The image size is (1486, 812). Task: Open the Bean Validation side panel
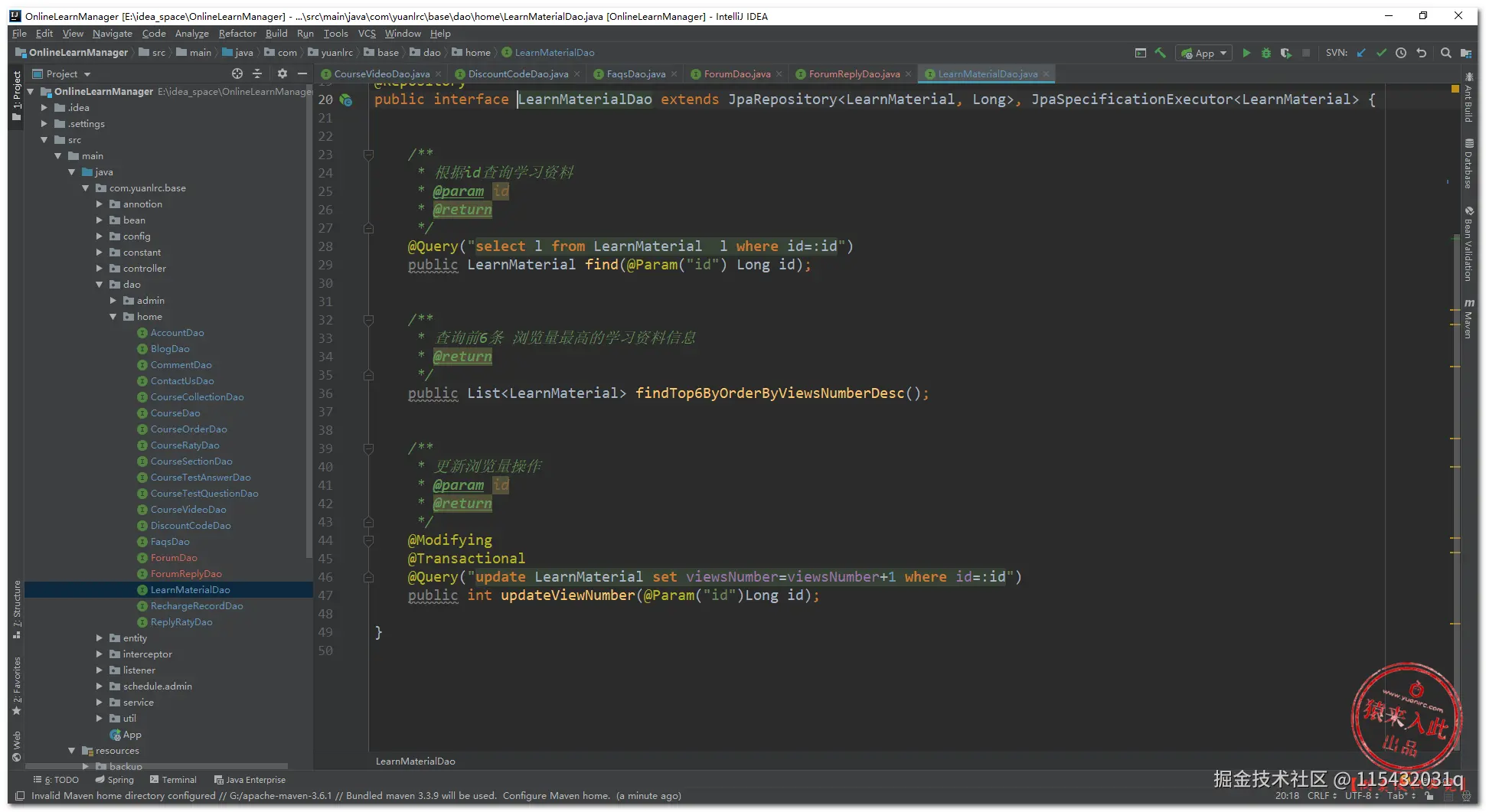[1468, 243]
